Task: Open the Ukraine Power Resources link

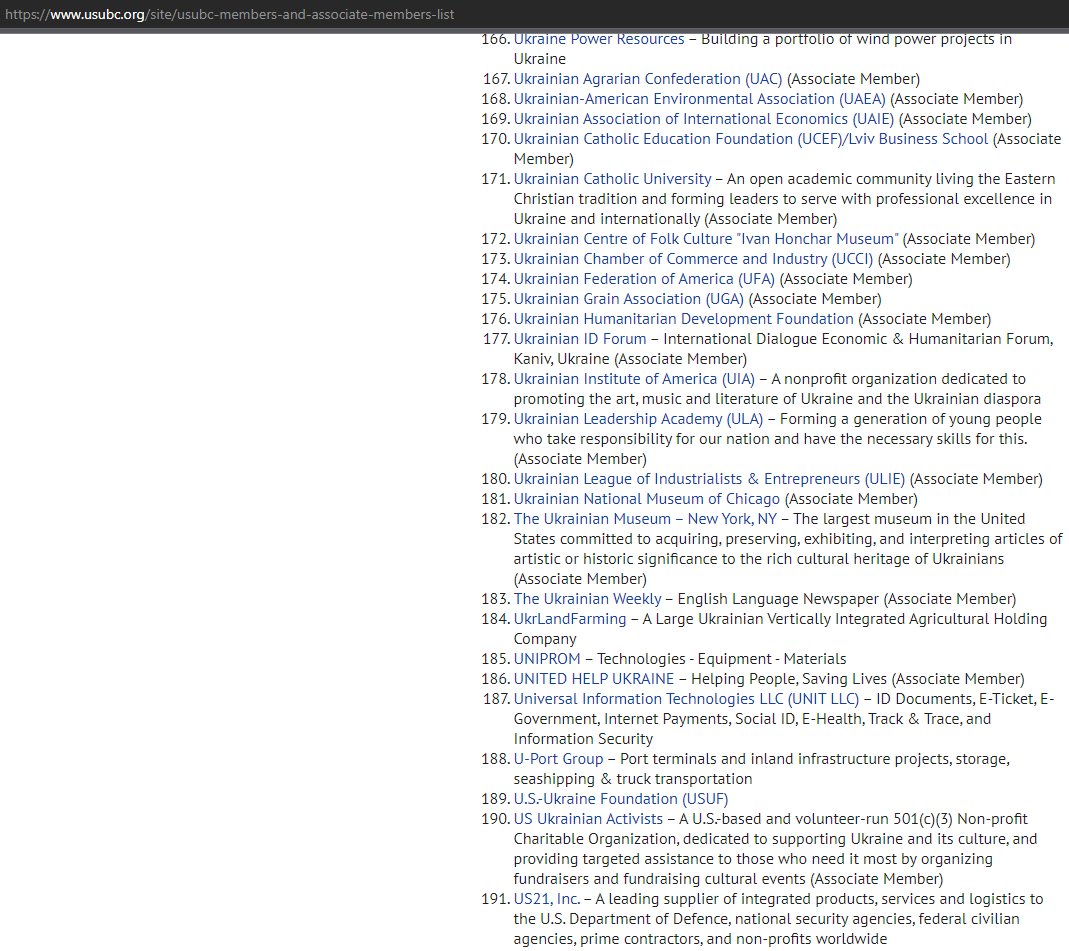Action: [x=599, y=40]
